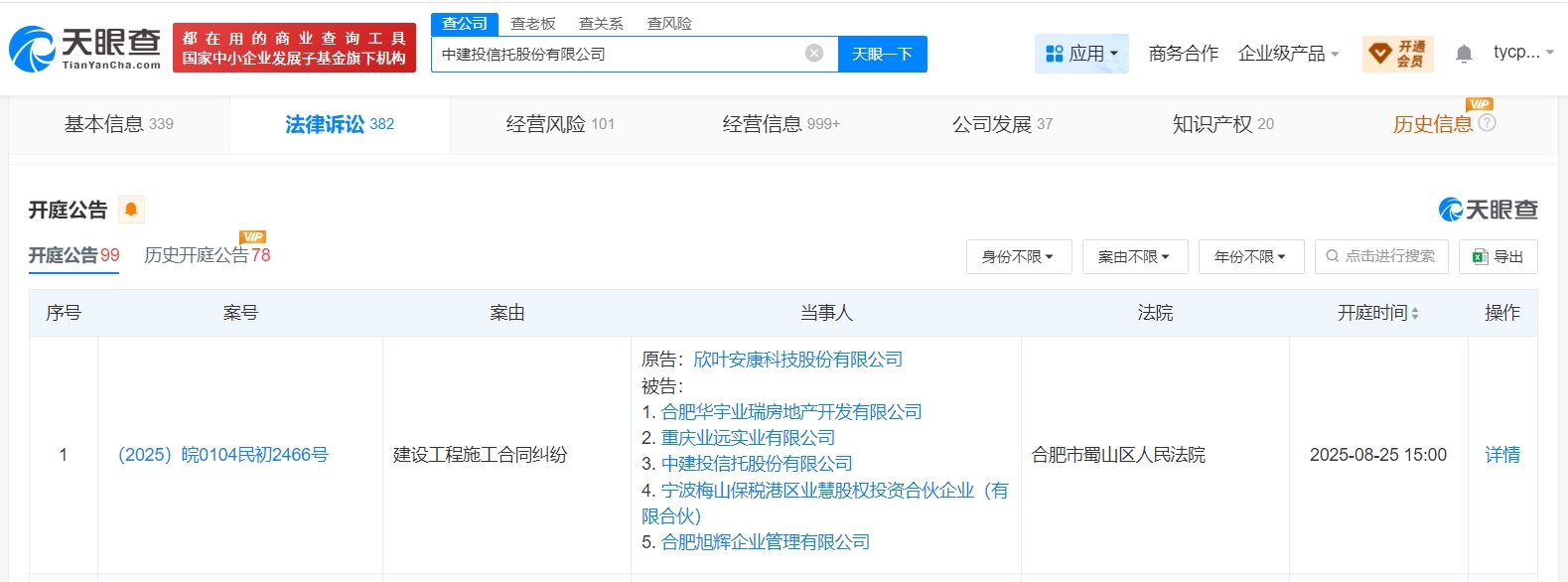This screenshot has width=1568, height=582.
Task: Open the 身份不限 filter
Action: [x=1018, y=257]
